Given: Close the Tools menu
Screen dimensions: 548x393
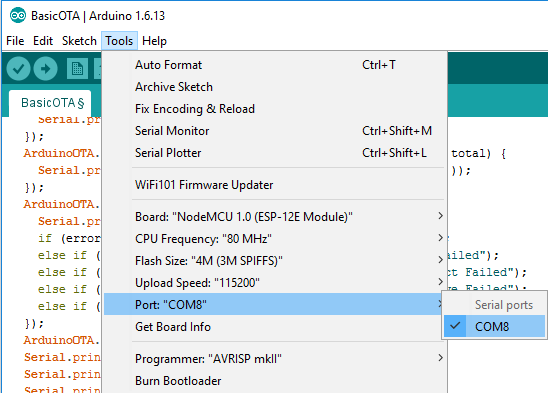Looking at the screenshot, I should (x=119, y=41).
